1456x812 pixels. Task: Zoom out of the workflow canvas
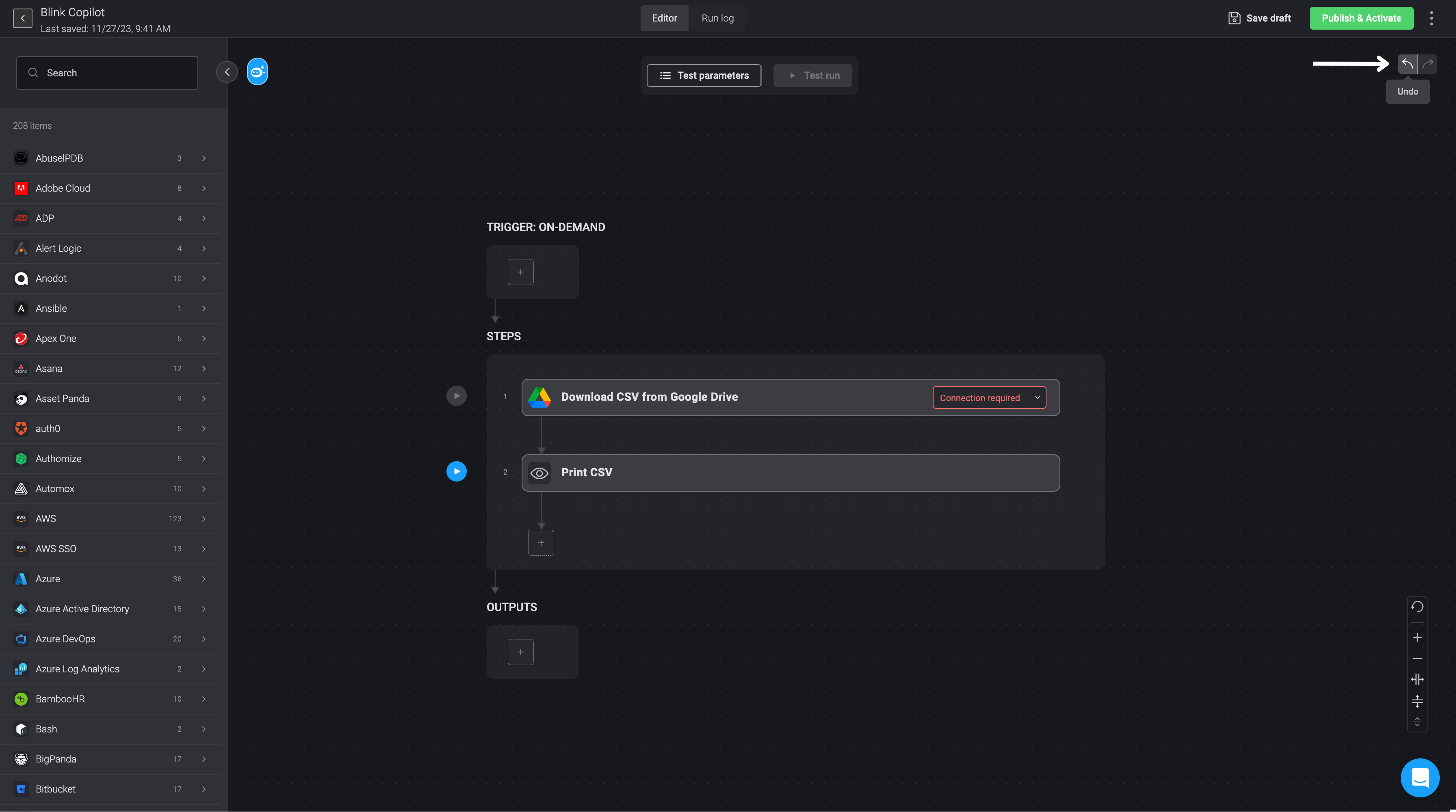click(x=1417, y=659)
